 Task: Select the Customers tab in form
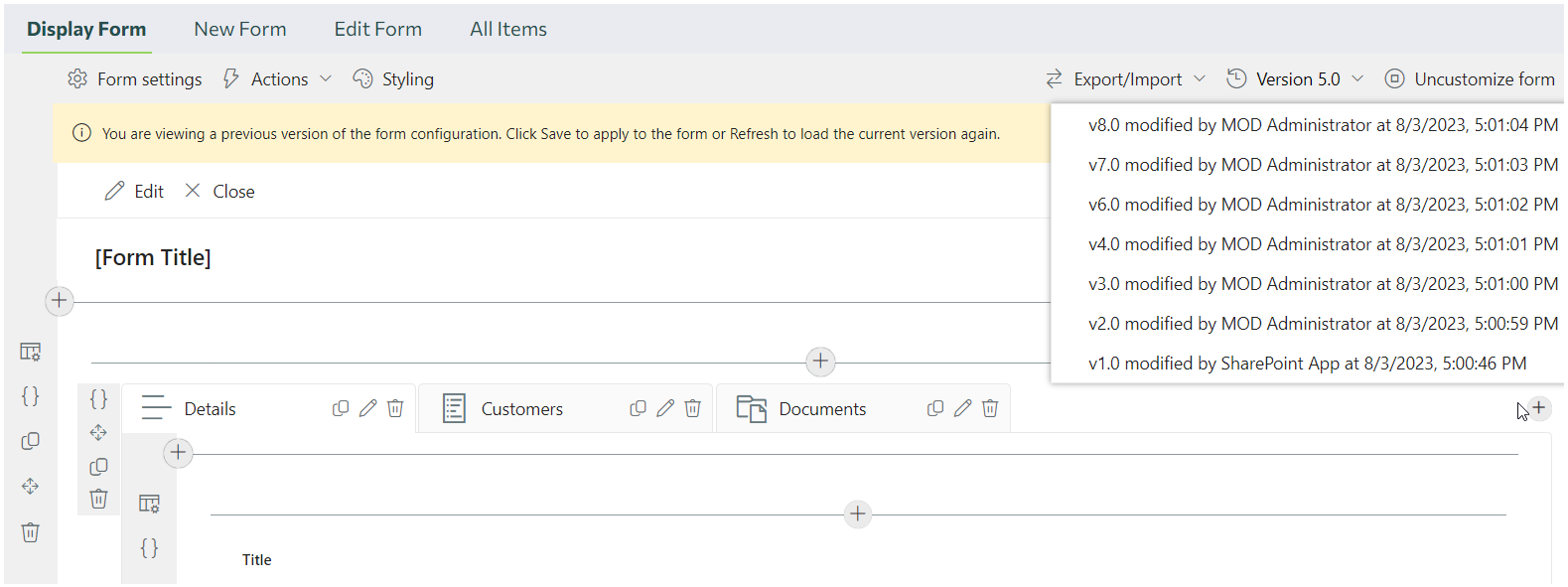[521, 409]
